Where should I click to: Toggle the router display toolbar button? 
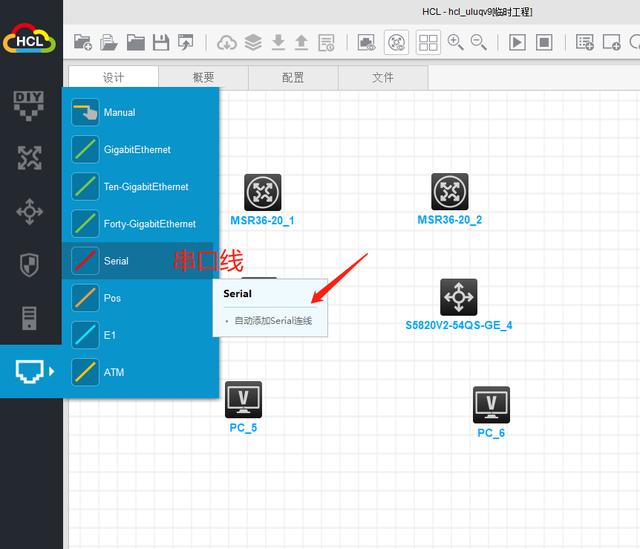click(x=396, y=42)
